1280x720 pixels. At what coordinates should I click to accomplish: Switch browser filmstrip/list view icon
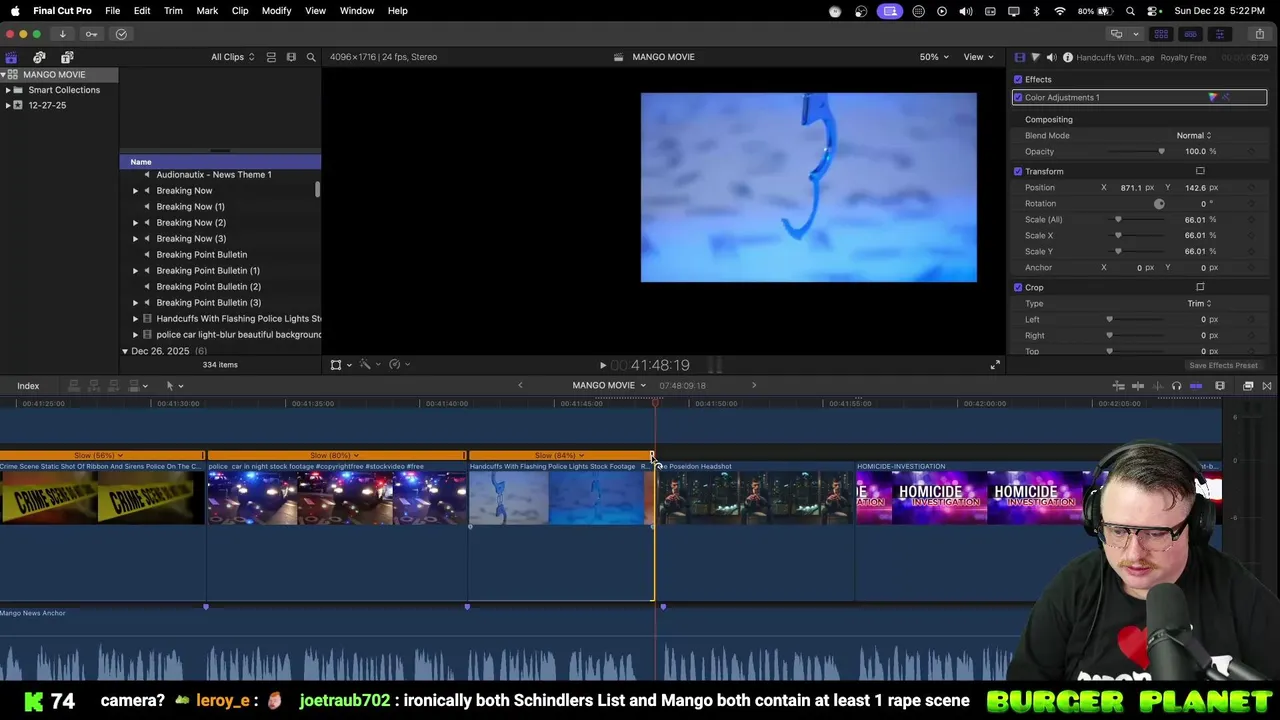point(290,57)
